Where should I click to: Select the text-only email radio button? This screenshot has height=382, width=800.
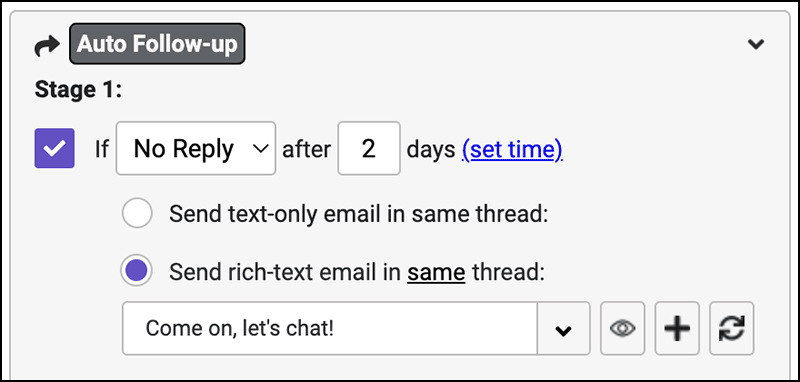pyautogui.click(x=137, y=213)
